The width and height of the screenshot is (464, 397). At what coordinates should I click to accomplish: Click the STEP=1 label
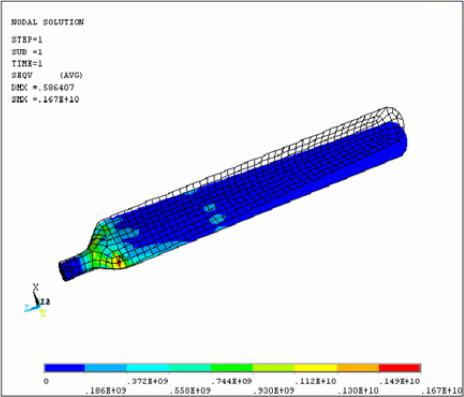click(x=27, y=40)
